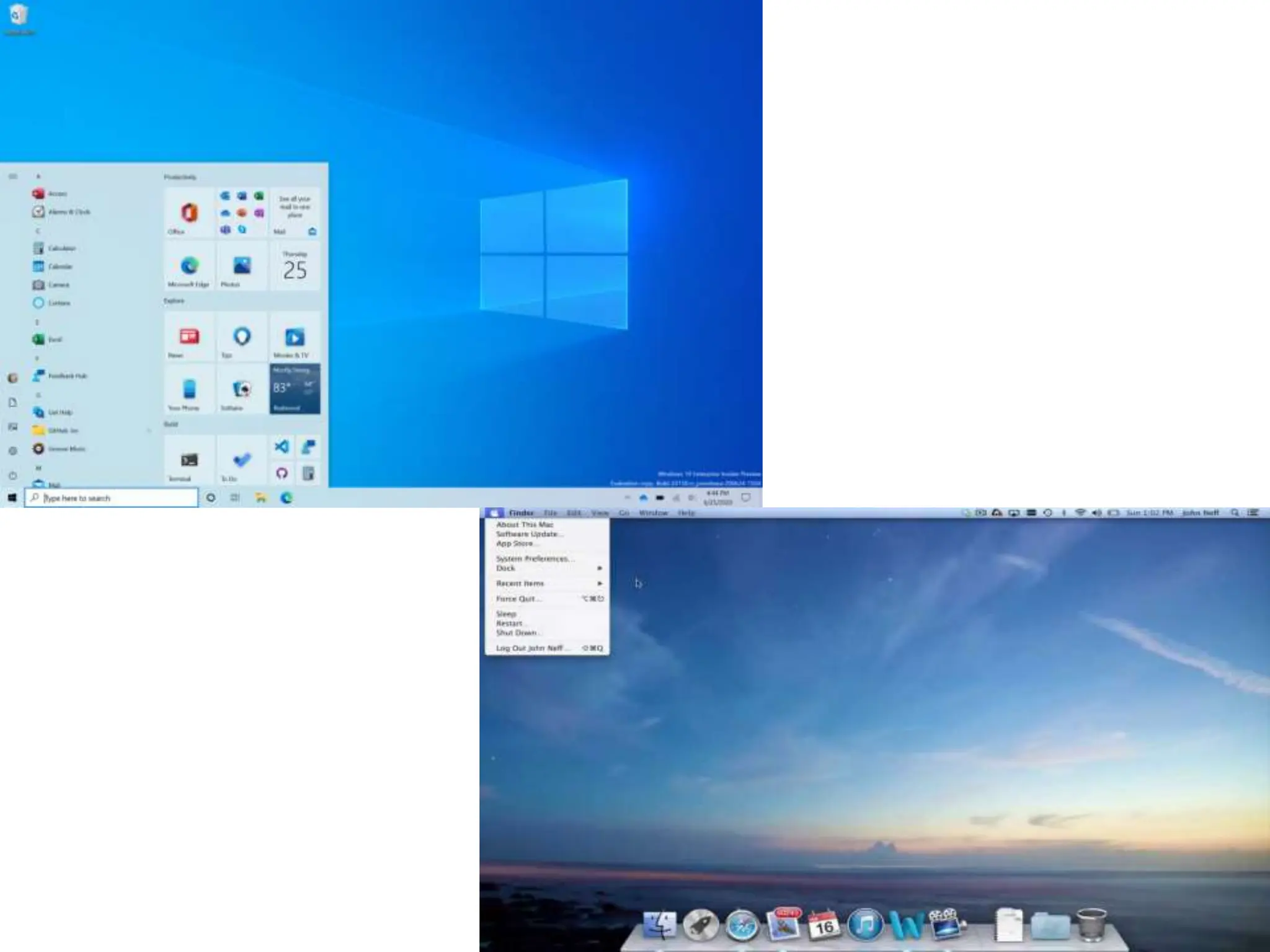Image resolution: width=1270 pixels, height=952 pixels.
Task: Click the user account avatar in Start menu
Action: (x=12, y=378)
